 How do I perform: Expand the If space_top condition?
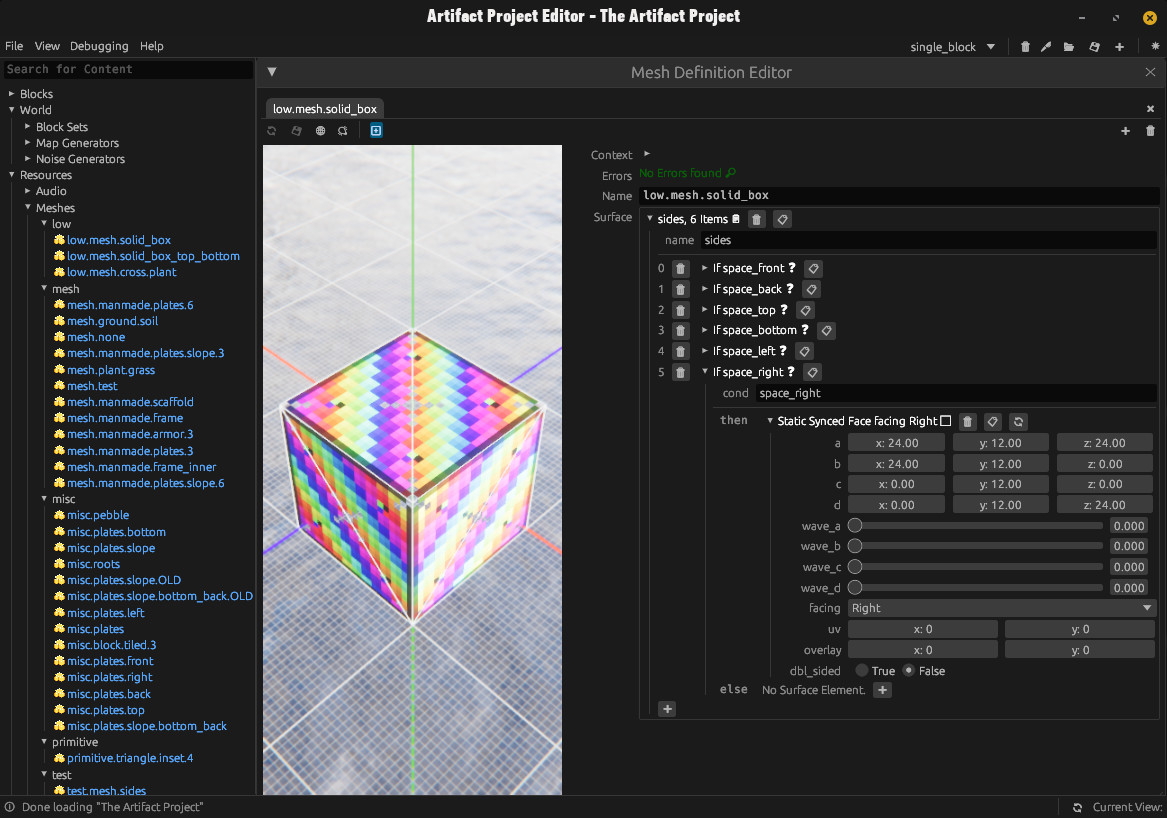click(x=705, y=310)
